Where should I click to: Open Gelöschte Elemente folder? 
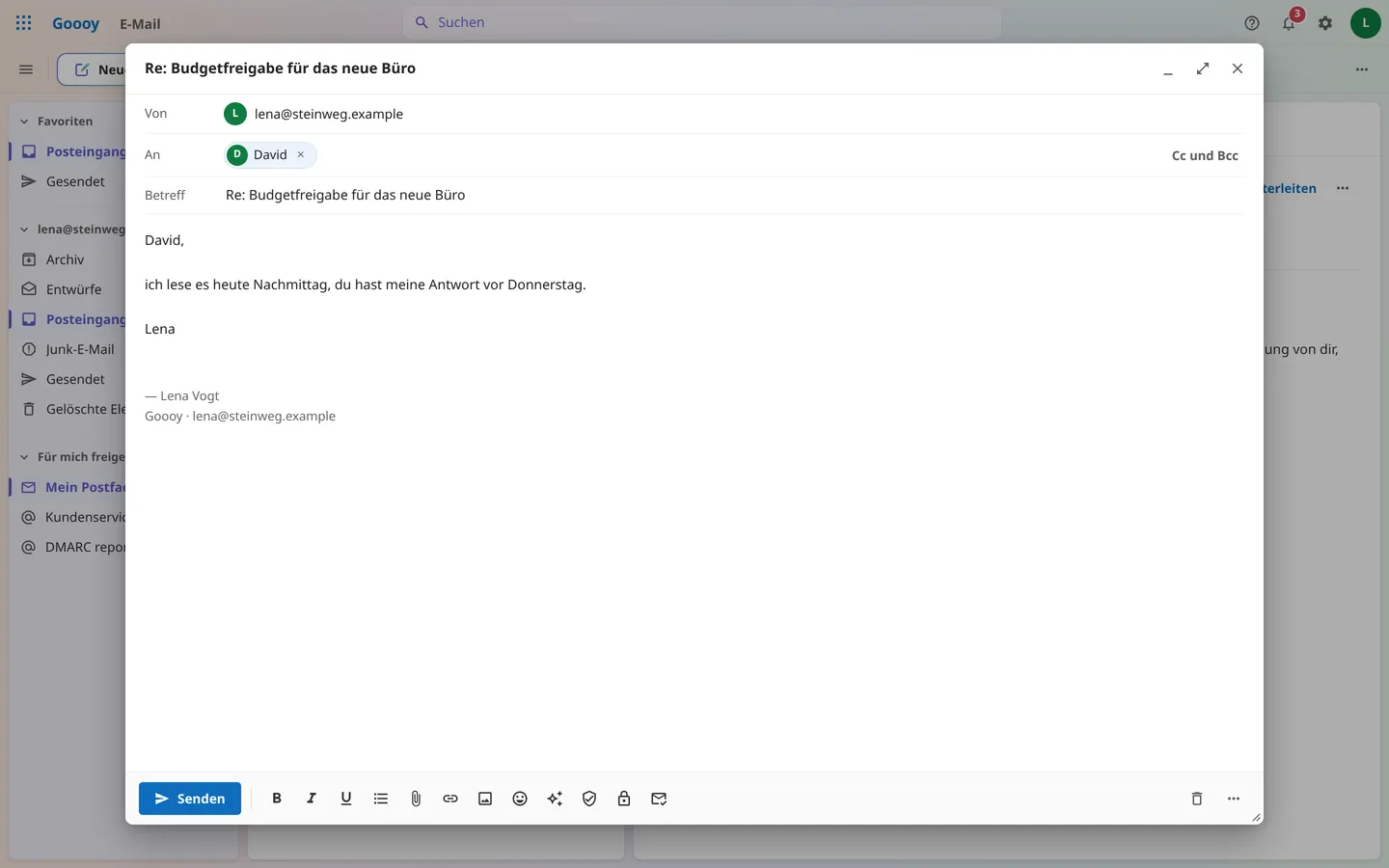coord(72,409)
